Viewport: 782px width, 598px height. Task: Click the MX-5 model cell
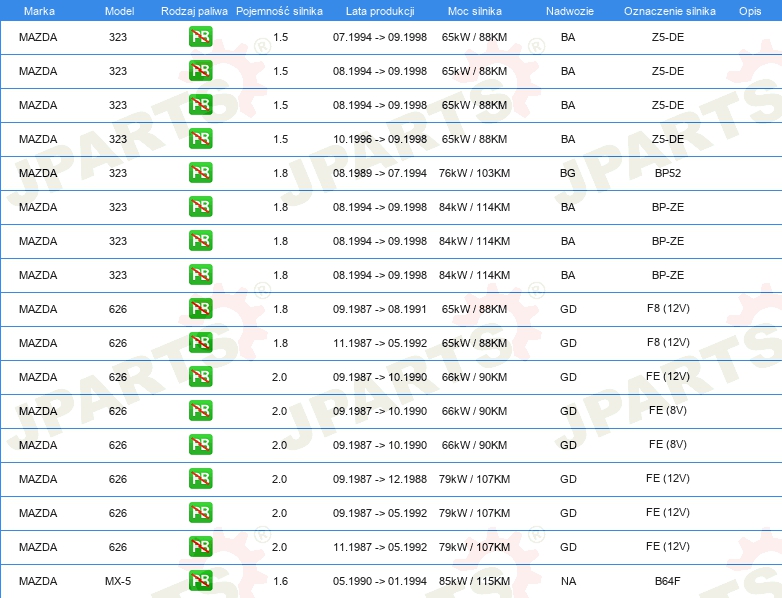[x=118, y=581]
